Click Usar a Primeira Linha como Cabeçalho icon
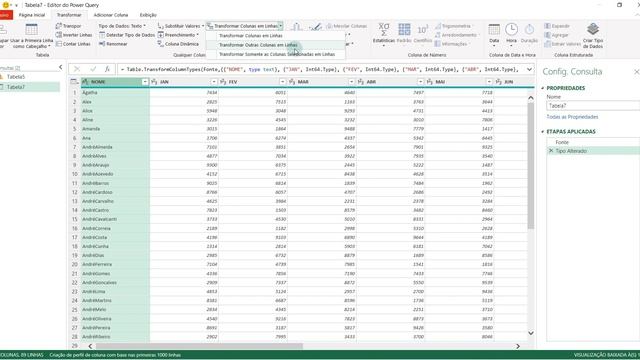The height and width of the screenshot is (360, 640). pos(31,29)
